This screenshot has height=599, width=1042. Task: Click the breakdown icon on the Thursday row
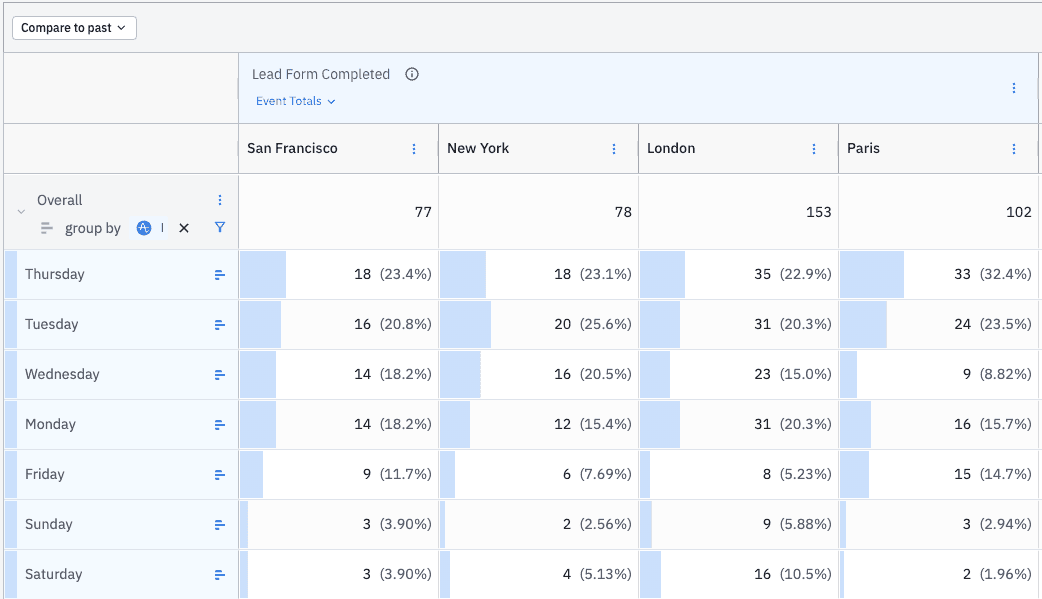pyautogui.click(x=220, y=275)
